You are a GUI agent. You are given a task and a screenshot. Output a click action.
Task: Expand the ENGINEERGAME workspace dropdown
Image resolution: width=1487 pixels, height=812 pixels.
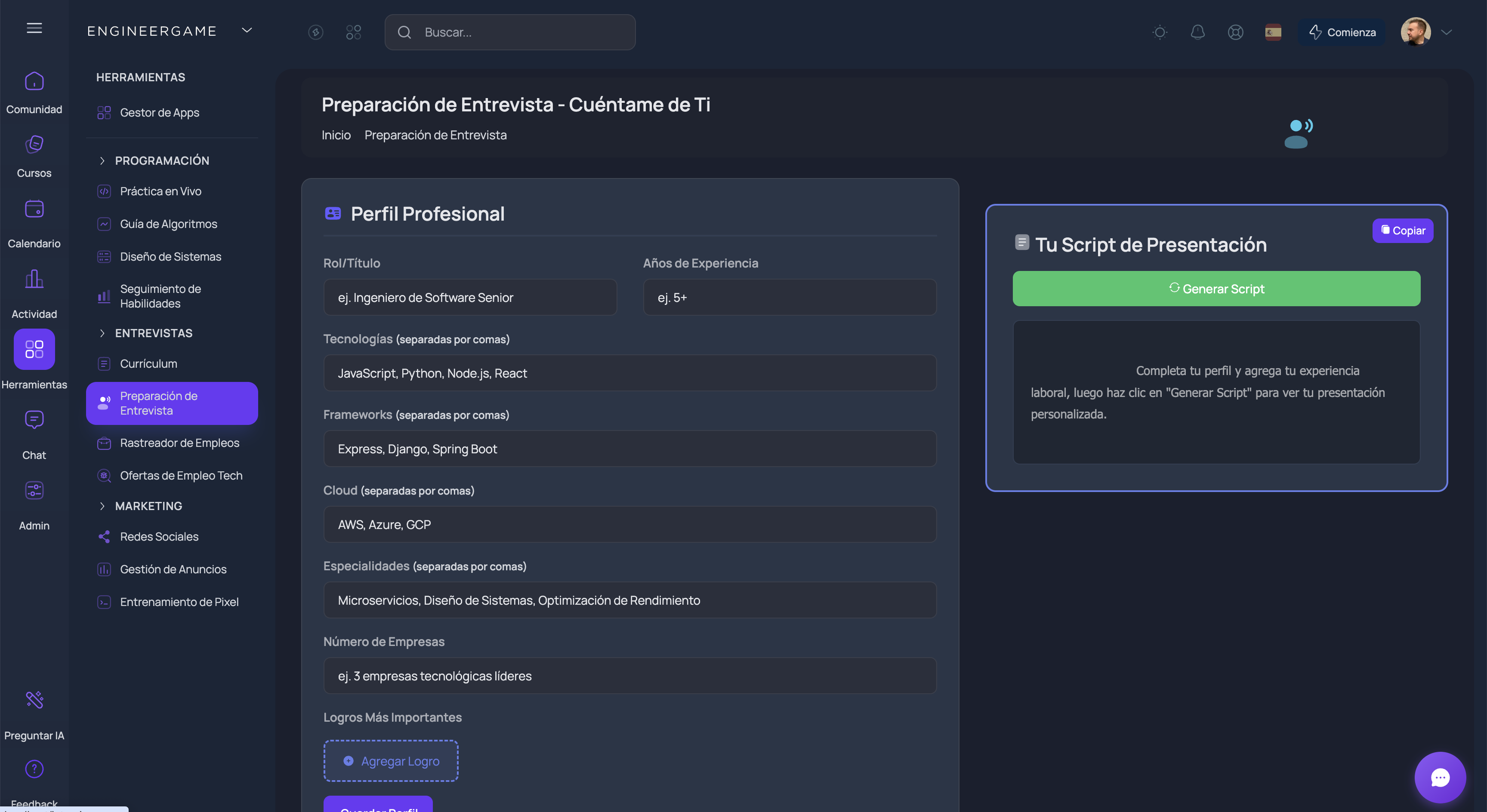coord(247,31)
